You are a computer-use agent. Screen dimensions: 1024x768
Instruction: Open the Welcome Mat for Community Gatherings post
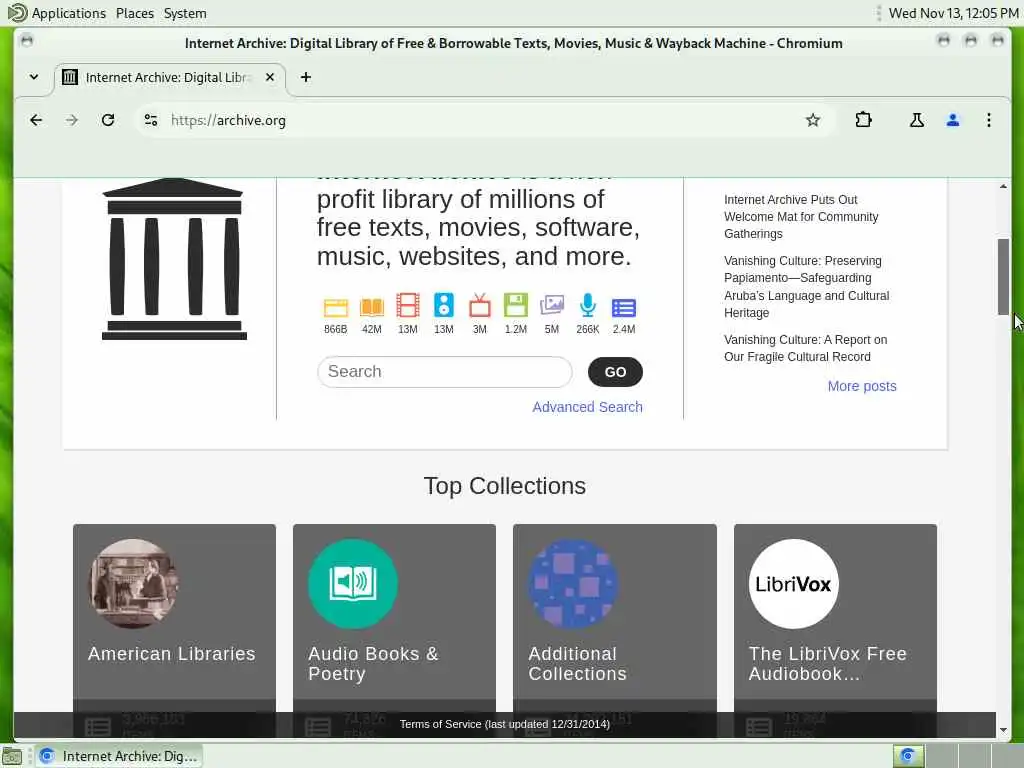[801, 217]
